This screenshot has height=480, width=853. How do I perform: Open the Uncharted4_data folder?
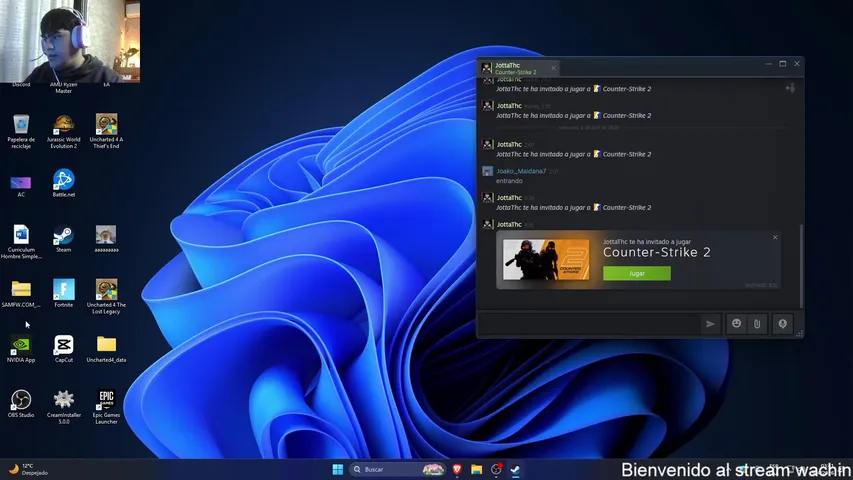pyautogui.click(x=106, y=349)
